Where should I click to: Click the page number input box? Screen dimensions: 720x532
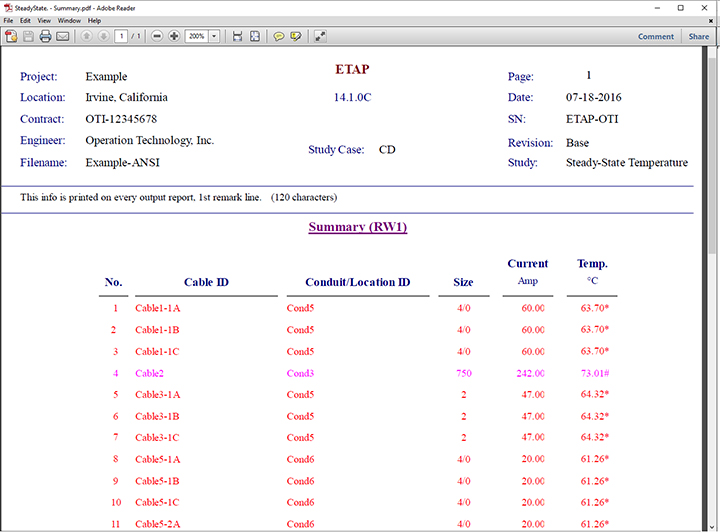[121, 36]
